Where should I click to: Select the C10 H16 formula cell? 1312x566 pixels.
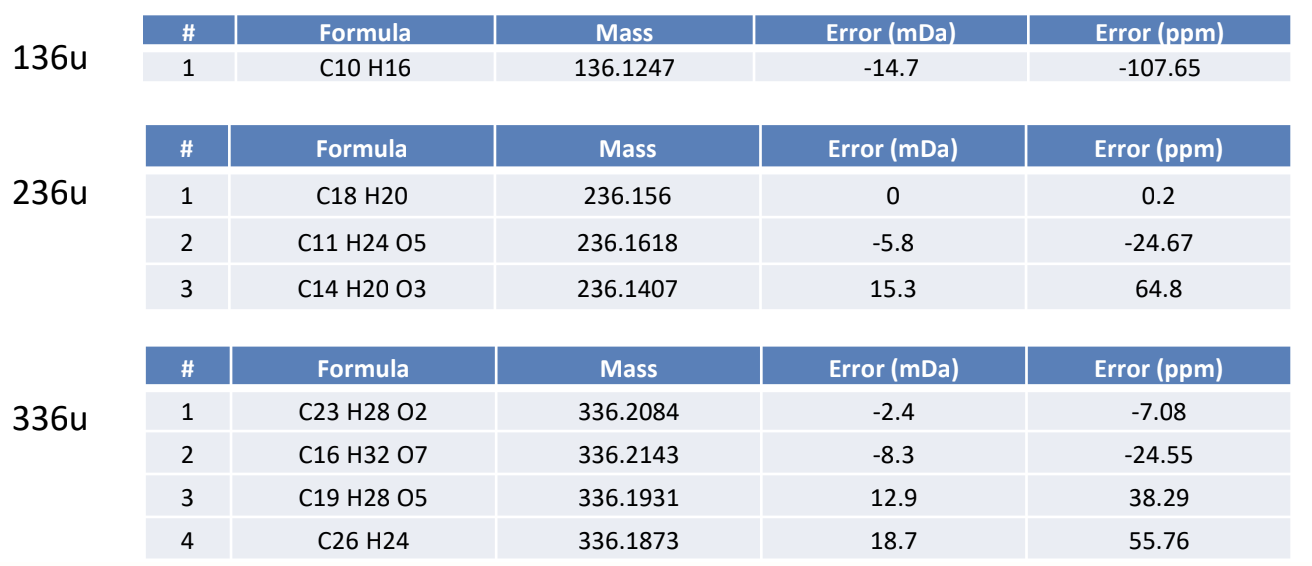tap(364, 69)
